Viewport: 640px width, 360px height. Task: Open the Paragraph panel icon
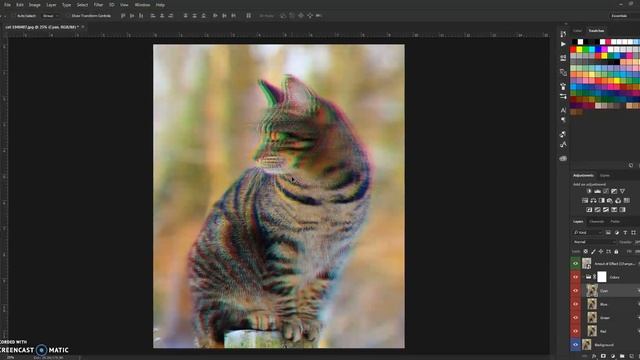click(x=563, y=120)
